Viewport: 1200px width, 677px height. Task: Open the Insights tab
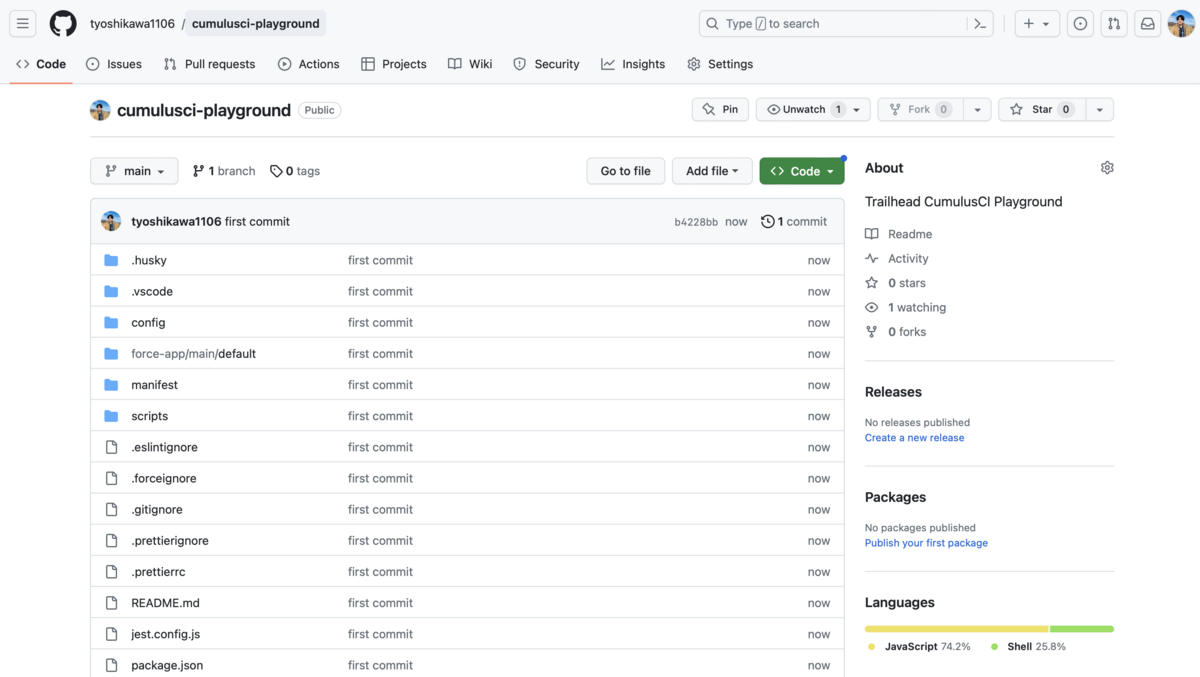tap(633, 64)
